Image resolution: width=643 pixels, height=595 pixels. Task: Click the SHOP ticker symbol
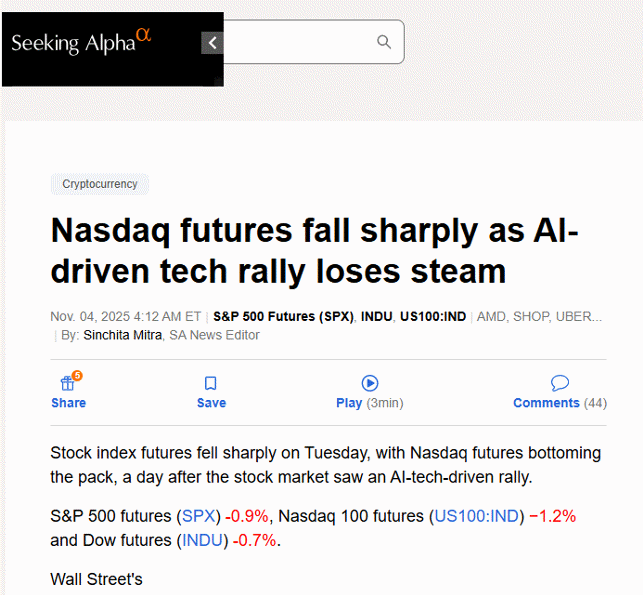[532, 316]
